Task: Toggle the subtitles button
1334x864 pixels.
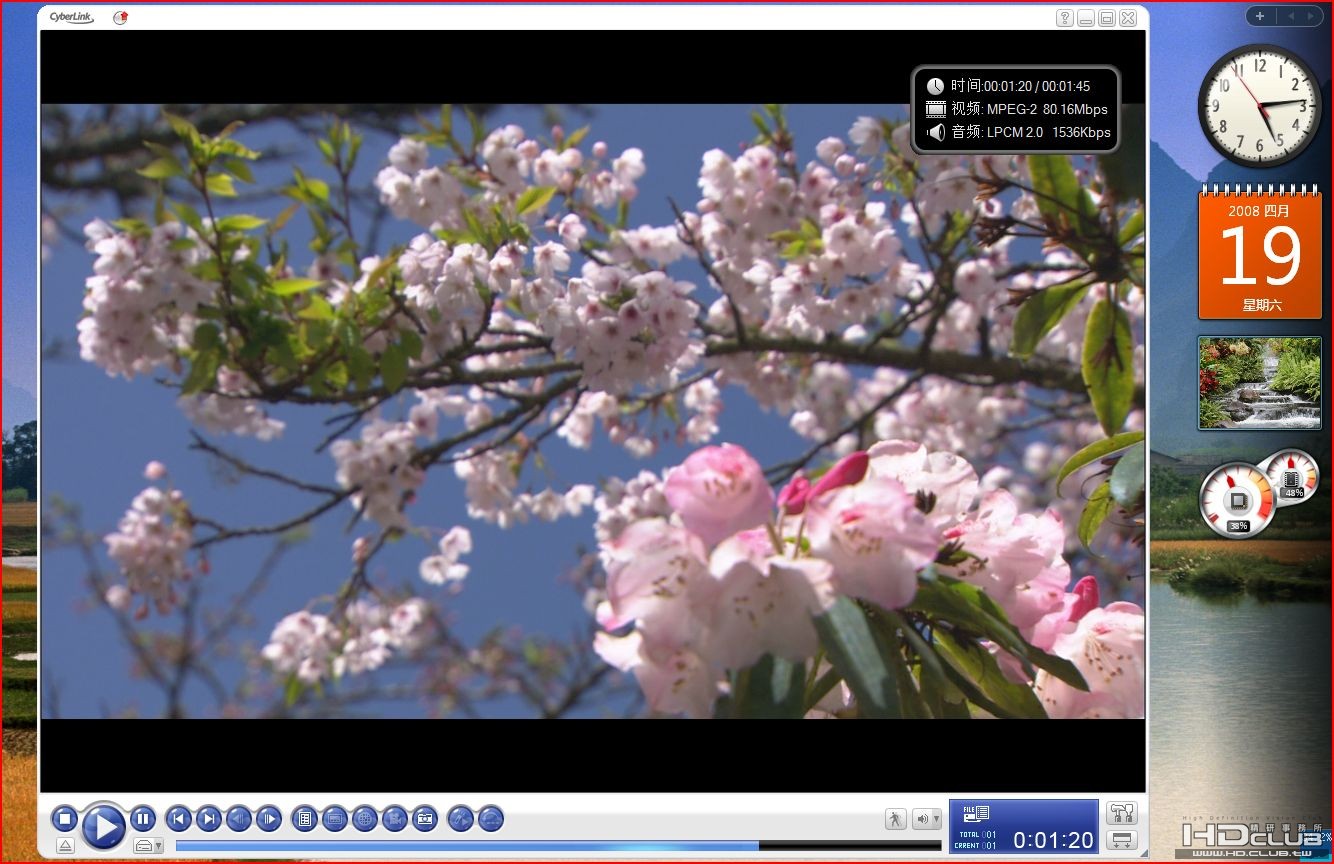Action: click(x=335, y=819)
